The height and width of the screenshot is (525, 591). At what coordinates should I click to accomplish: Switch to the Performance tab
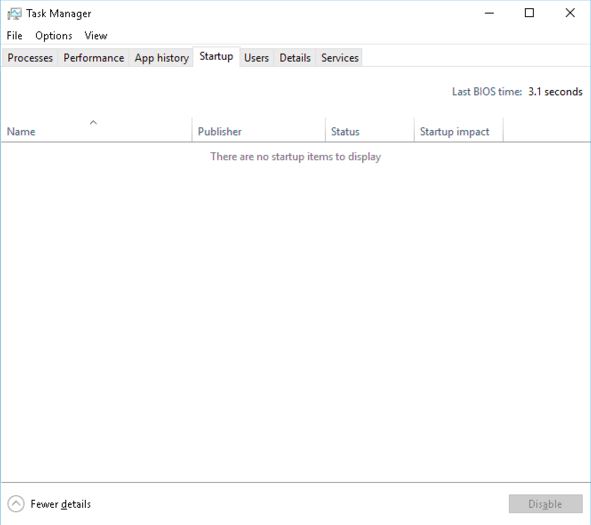point(94,58)
